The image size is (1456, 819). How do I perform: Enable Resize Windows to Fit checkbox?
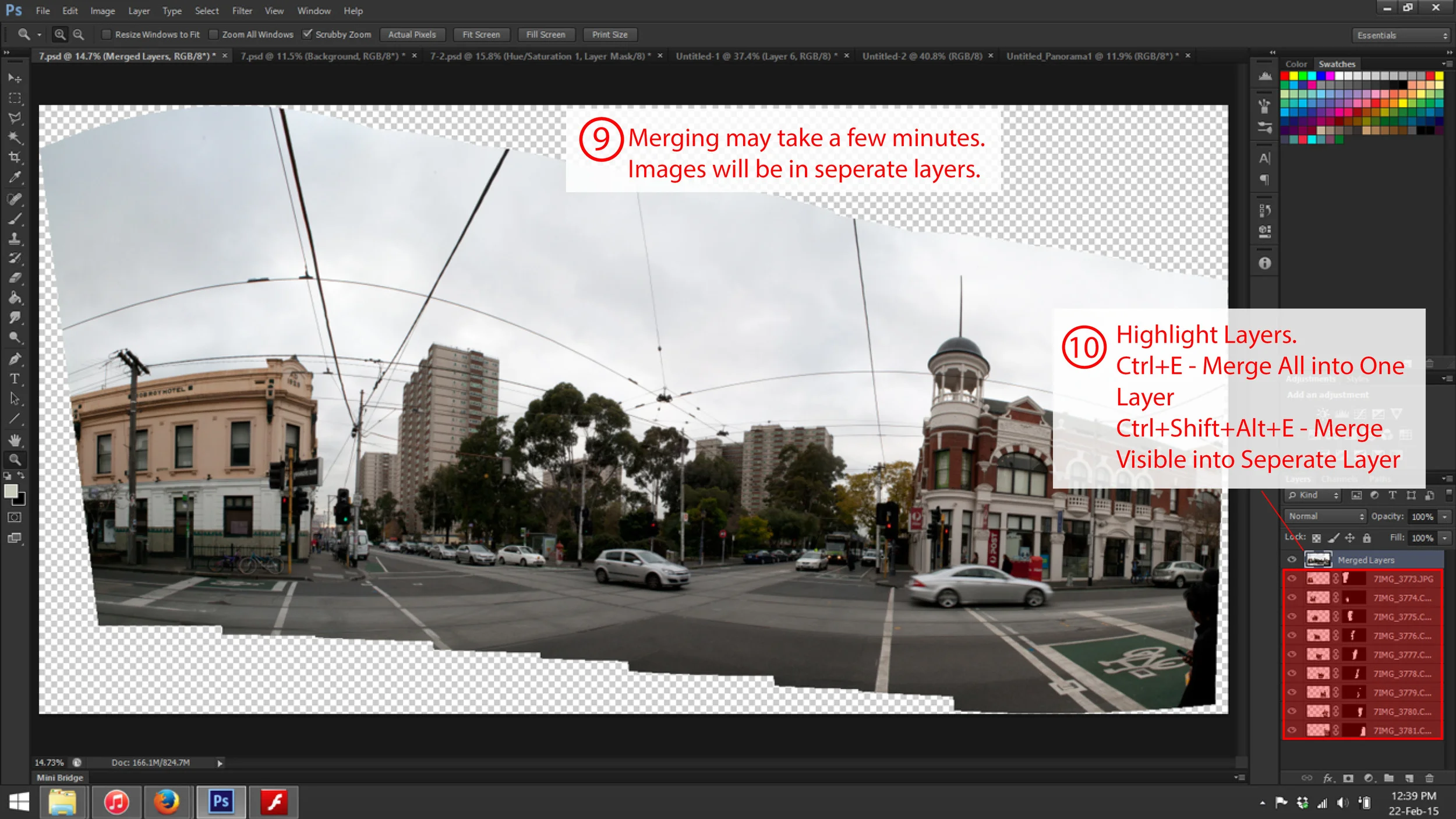tap(107, 34)
